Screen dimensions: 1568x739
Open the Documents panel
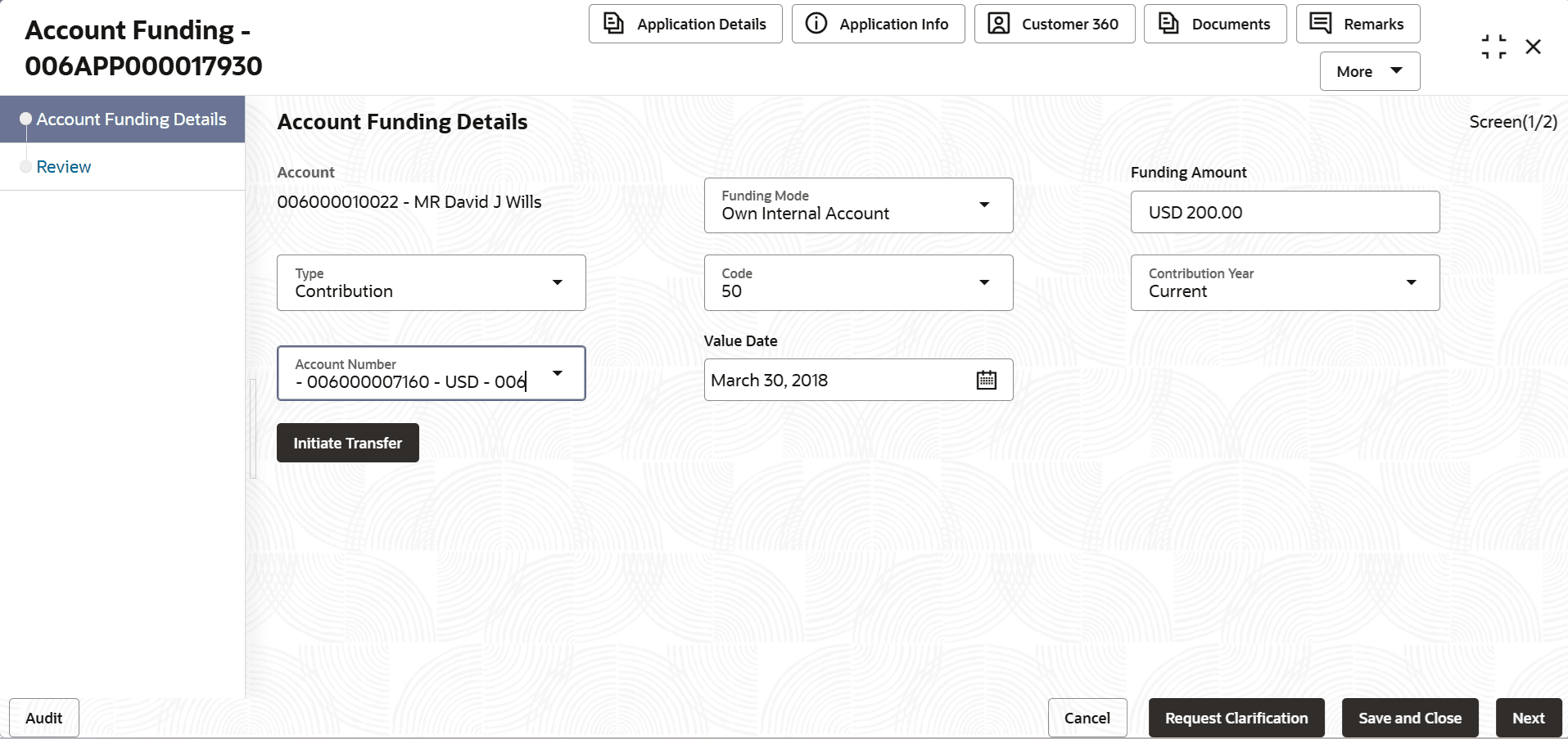pyautogui.click(x=1214, y=24)
